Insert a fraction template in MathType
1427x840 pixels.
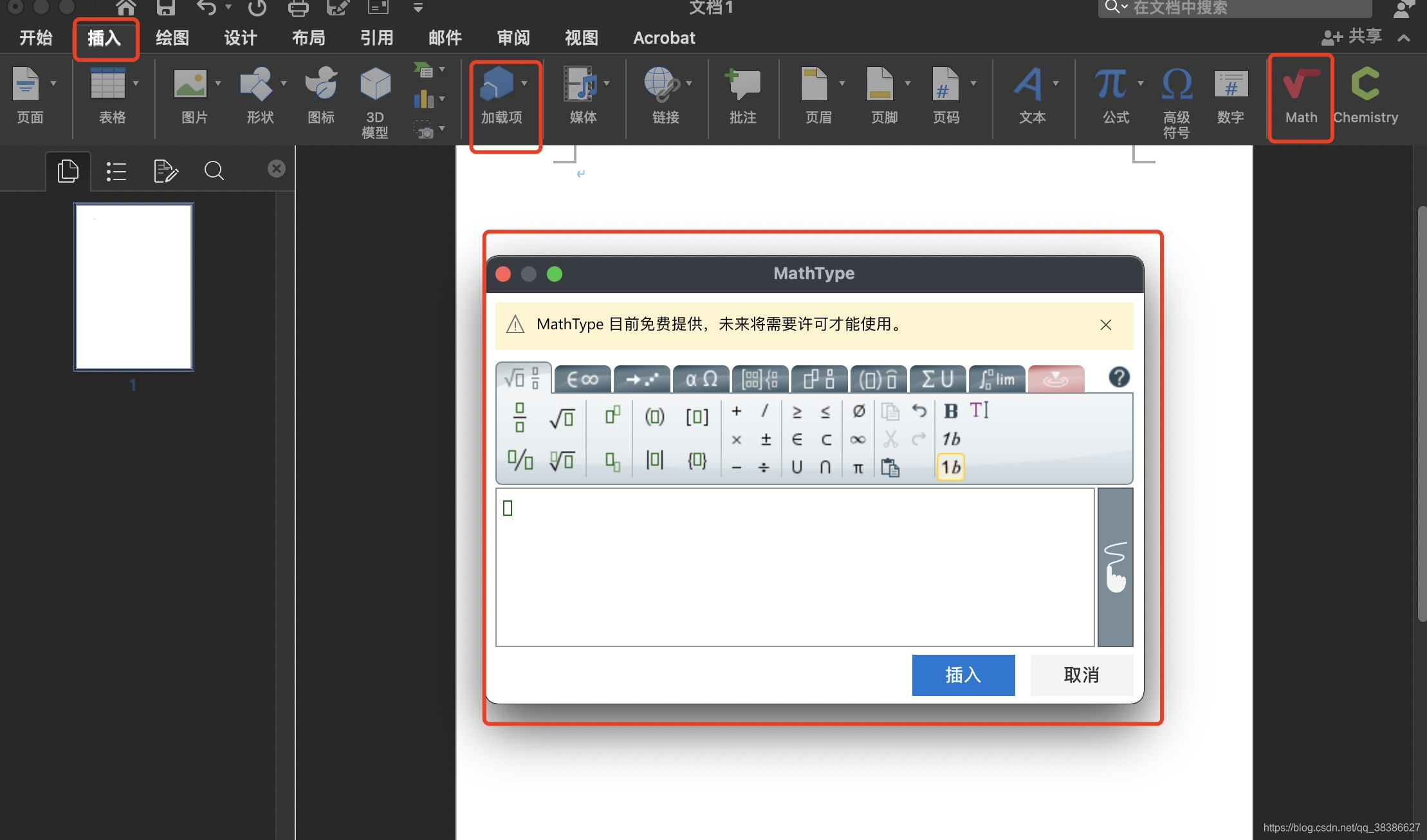[520, 417]
